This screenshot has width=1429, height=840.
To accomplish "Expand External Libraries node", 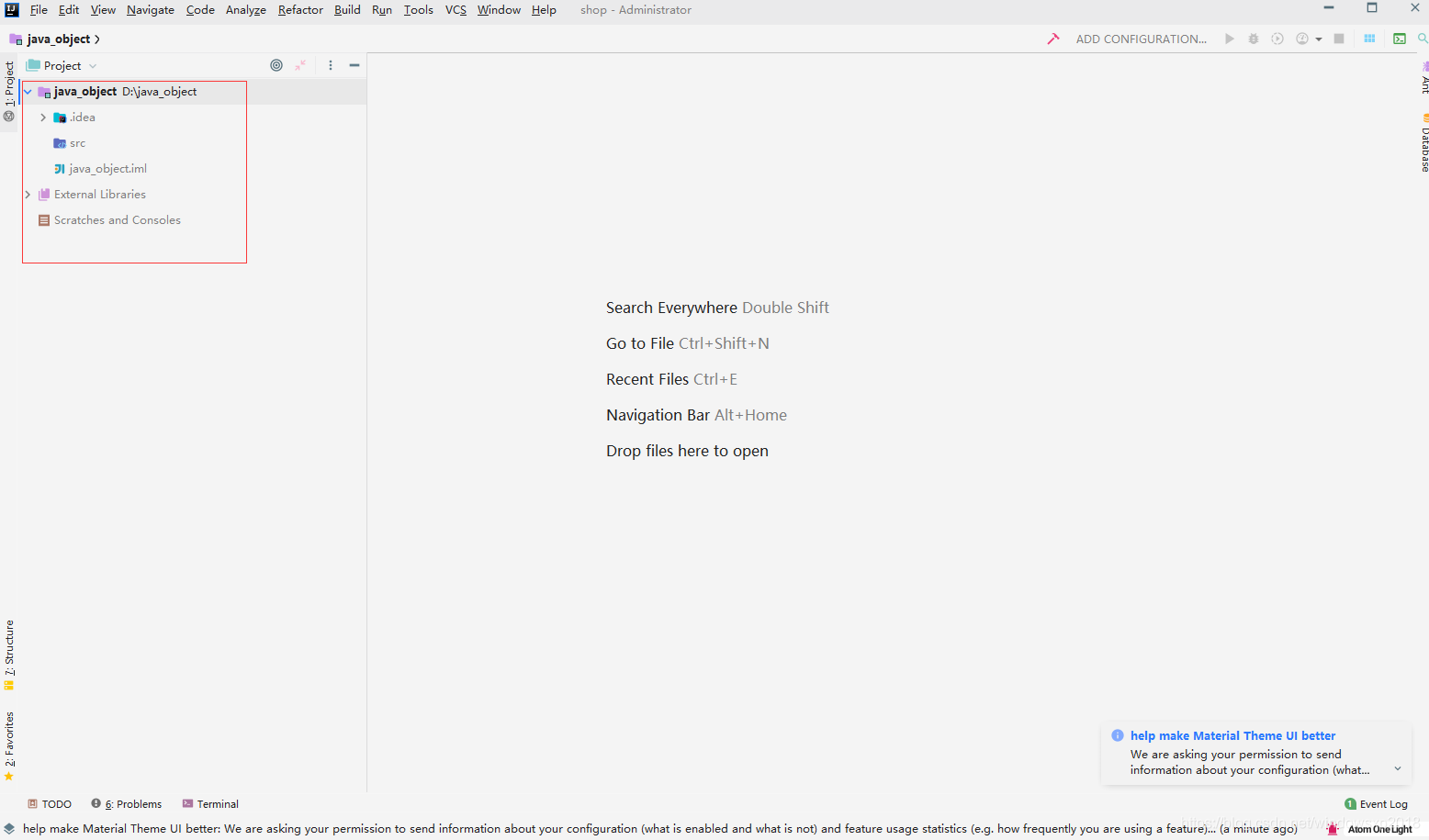I will [x=28, y=195].
